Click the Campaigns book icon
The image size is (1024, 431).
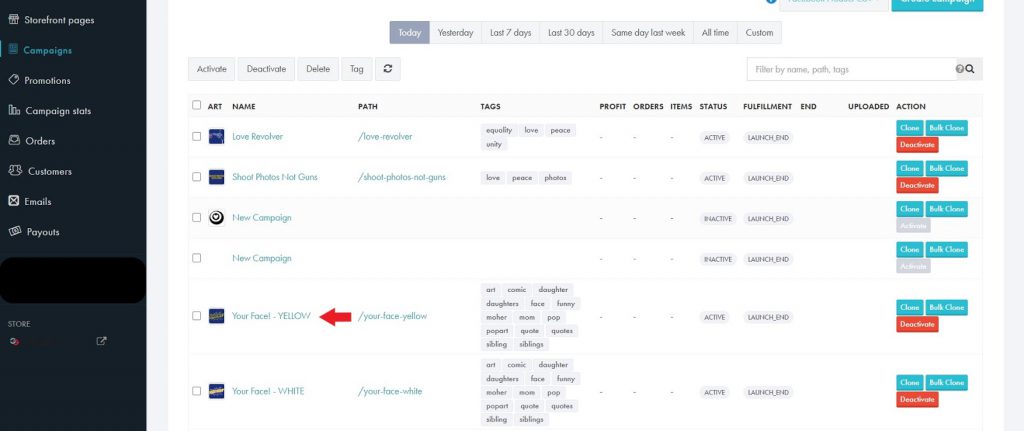[x=14, y=50]
